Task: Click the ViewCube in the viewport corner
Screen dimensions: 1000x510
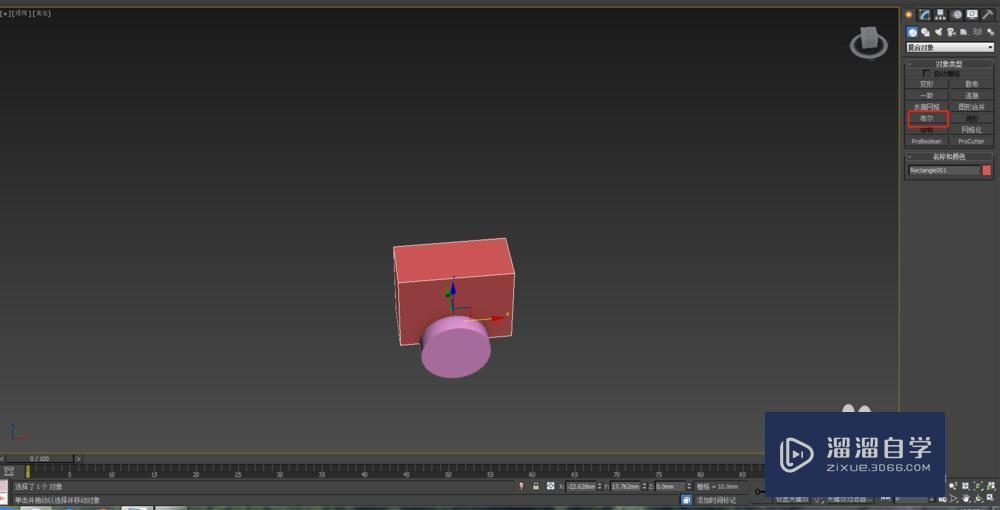Action: pyautogui.click(x=869, y=43)
